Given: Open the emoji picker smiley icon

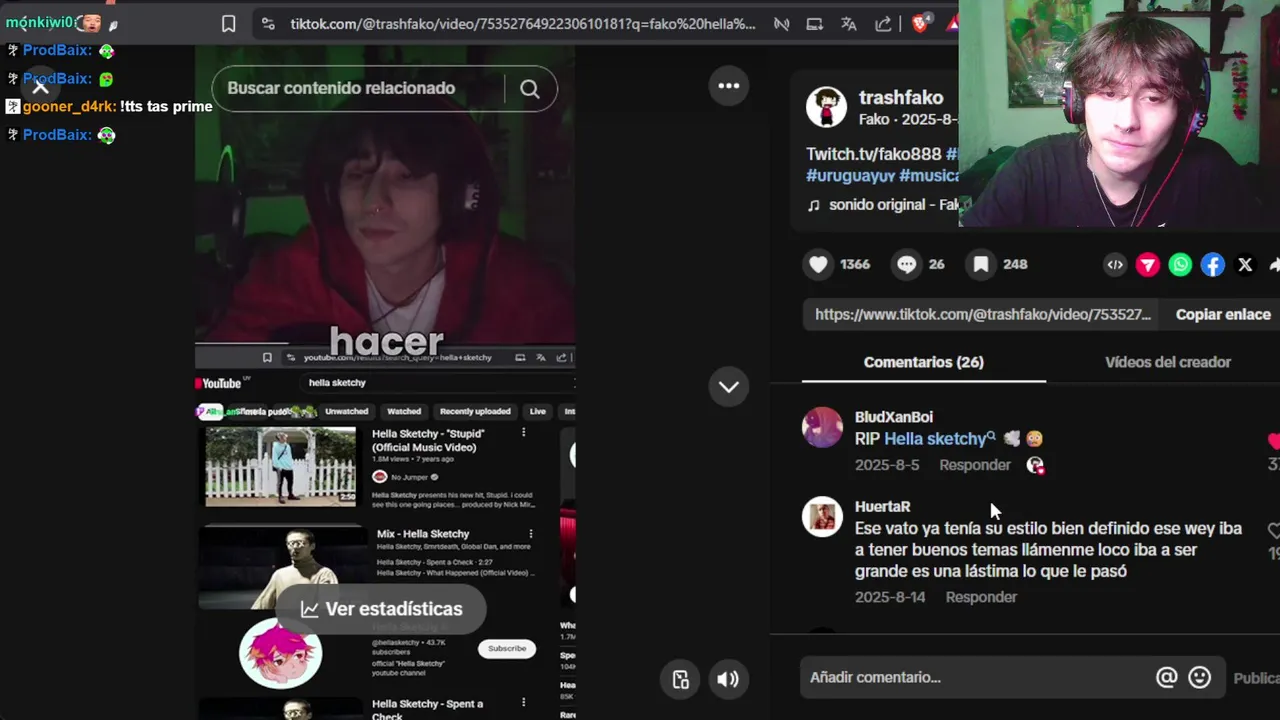Looking at the screenshot, I should click(x=1200, y=677).
